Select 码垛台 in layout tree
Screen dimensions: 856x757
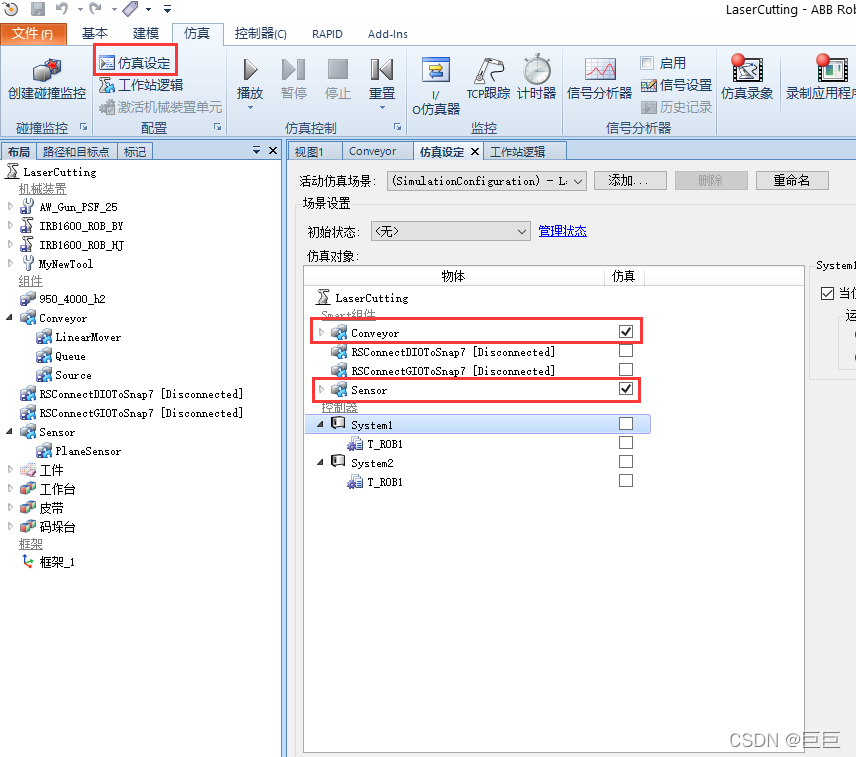click(x=57, y=527)
